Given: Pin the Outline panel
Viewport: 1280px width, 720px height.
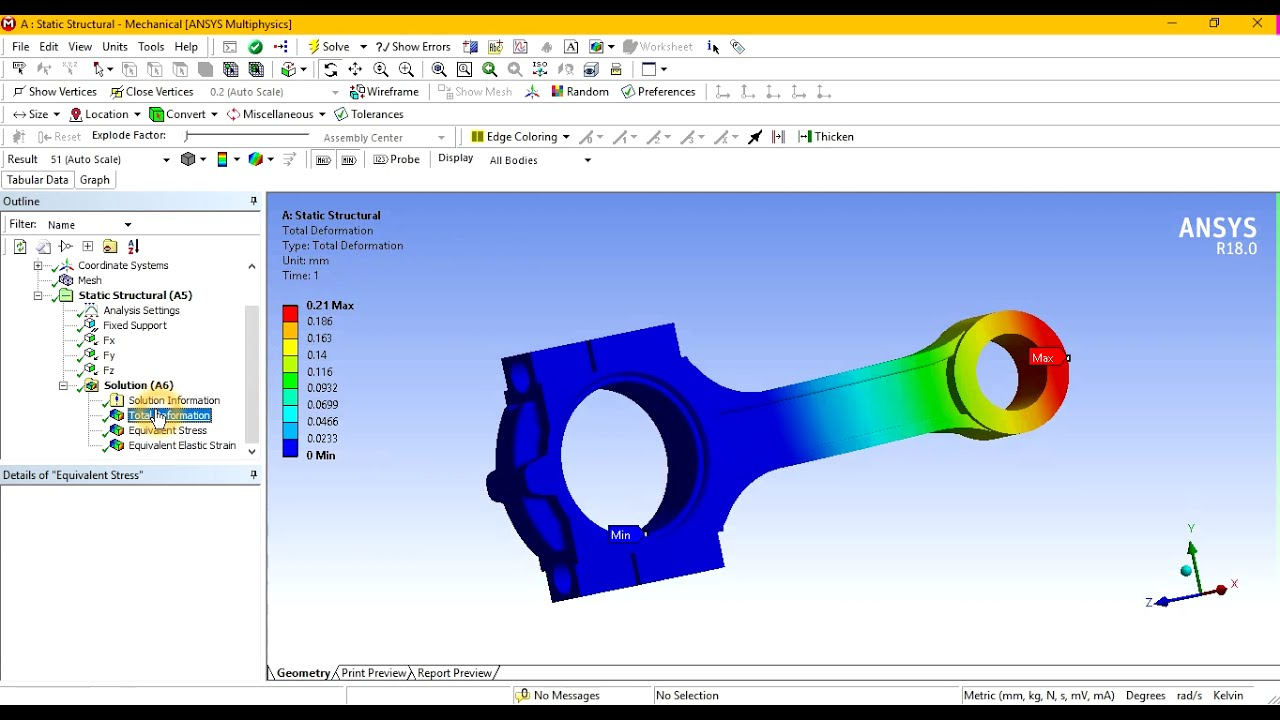Looking at the screenshot, I should (254, 202).
